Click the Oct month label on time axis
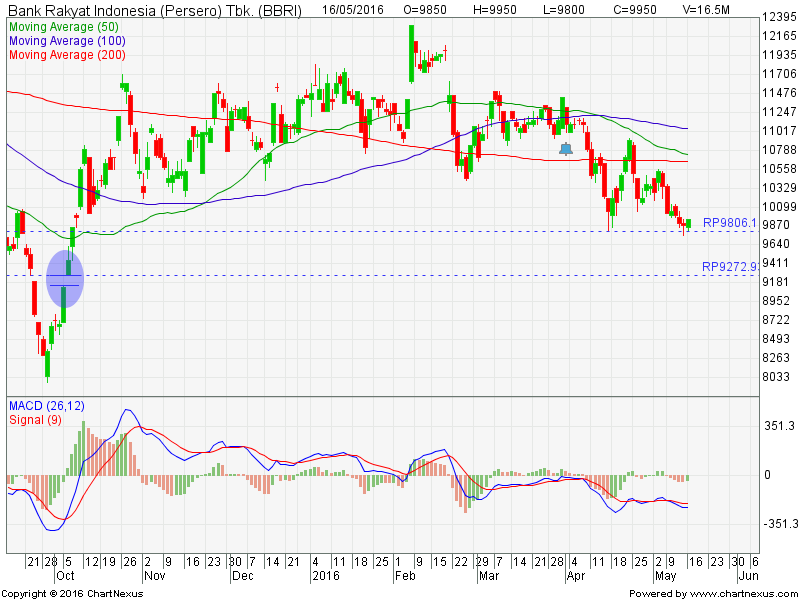 tap(65, 576)
